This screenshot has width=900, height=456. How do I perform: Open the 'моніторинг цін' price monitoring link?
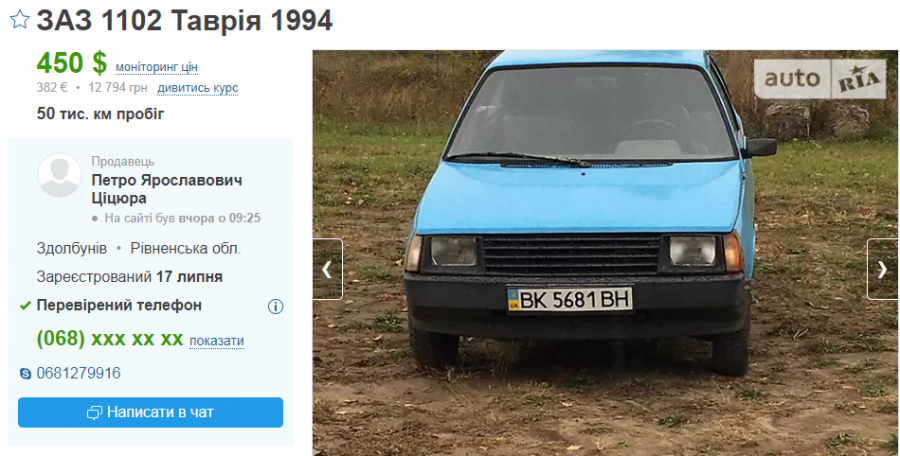(x=157, y=67)
